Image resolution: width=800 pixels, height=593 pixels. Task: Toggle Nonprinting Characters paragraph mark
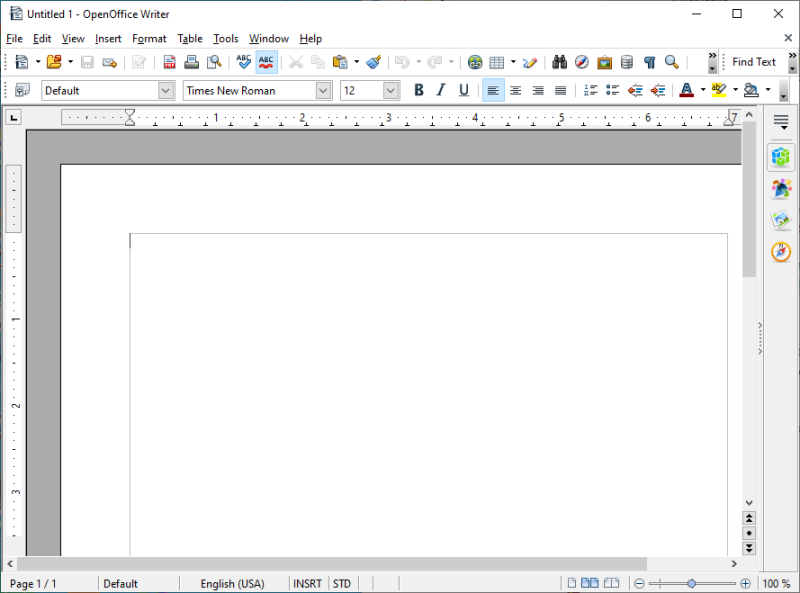649,62
